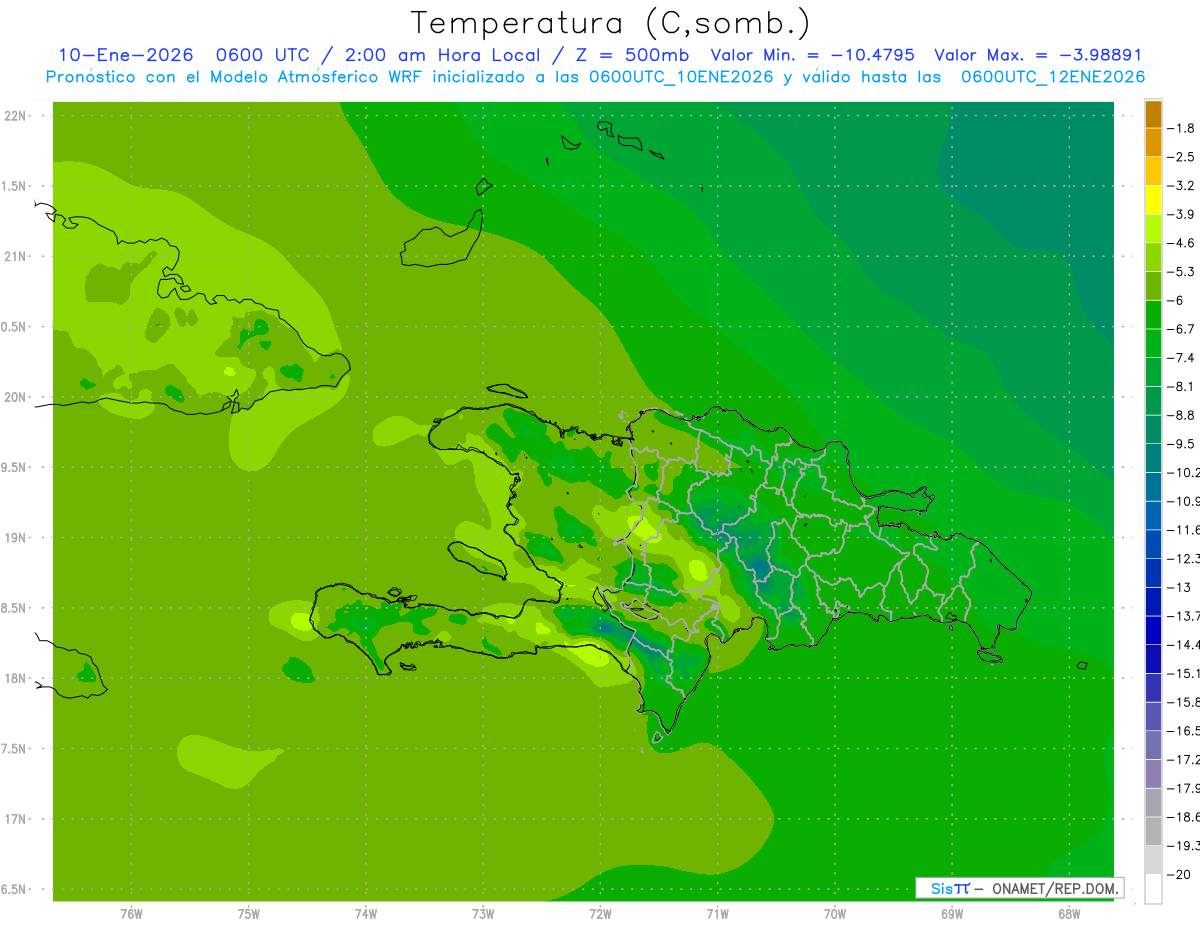
Task: Click the white swatch at color scale bottom
Action: coord(1153,888)
